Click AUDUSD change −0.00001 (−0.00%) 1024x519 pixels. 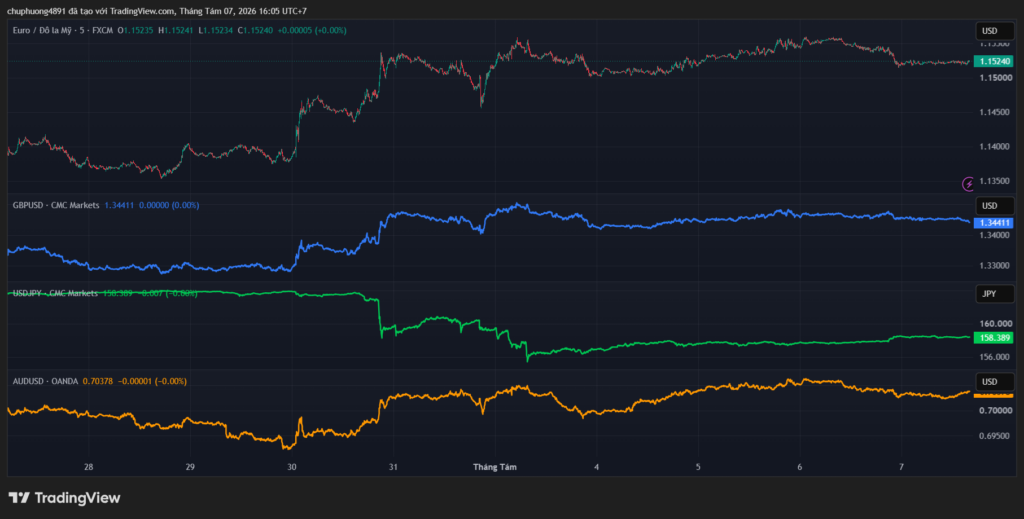[x=152, y=381]
